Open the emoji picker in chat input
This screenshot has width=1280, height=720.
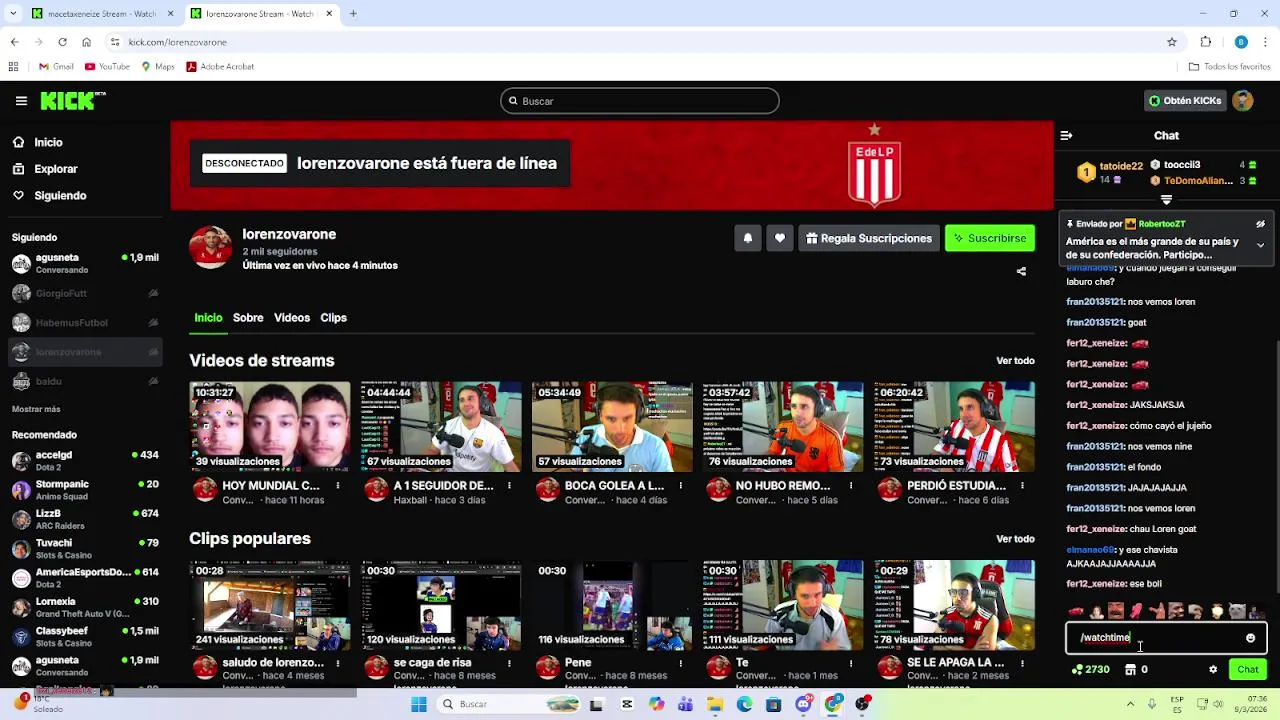[x=1250, y=638]
